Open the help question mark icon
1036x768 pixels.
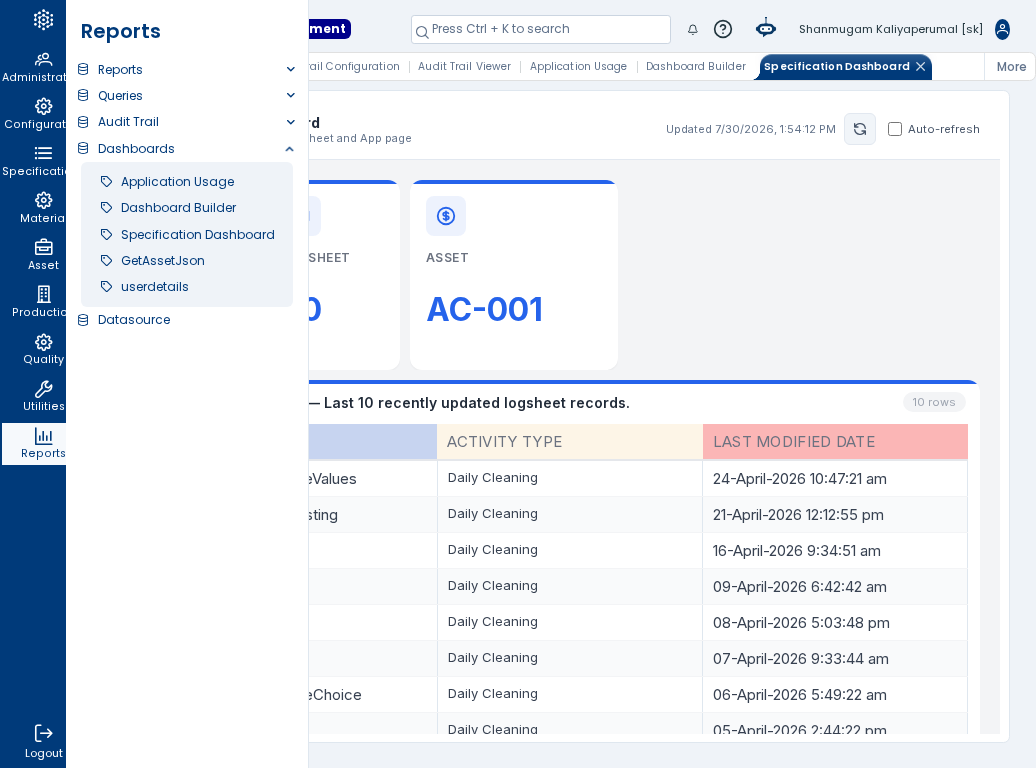pyautogui.click(x=723, y=29)
